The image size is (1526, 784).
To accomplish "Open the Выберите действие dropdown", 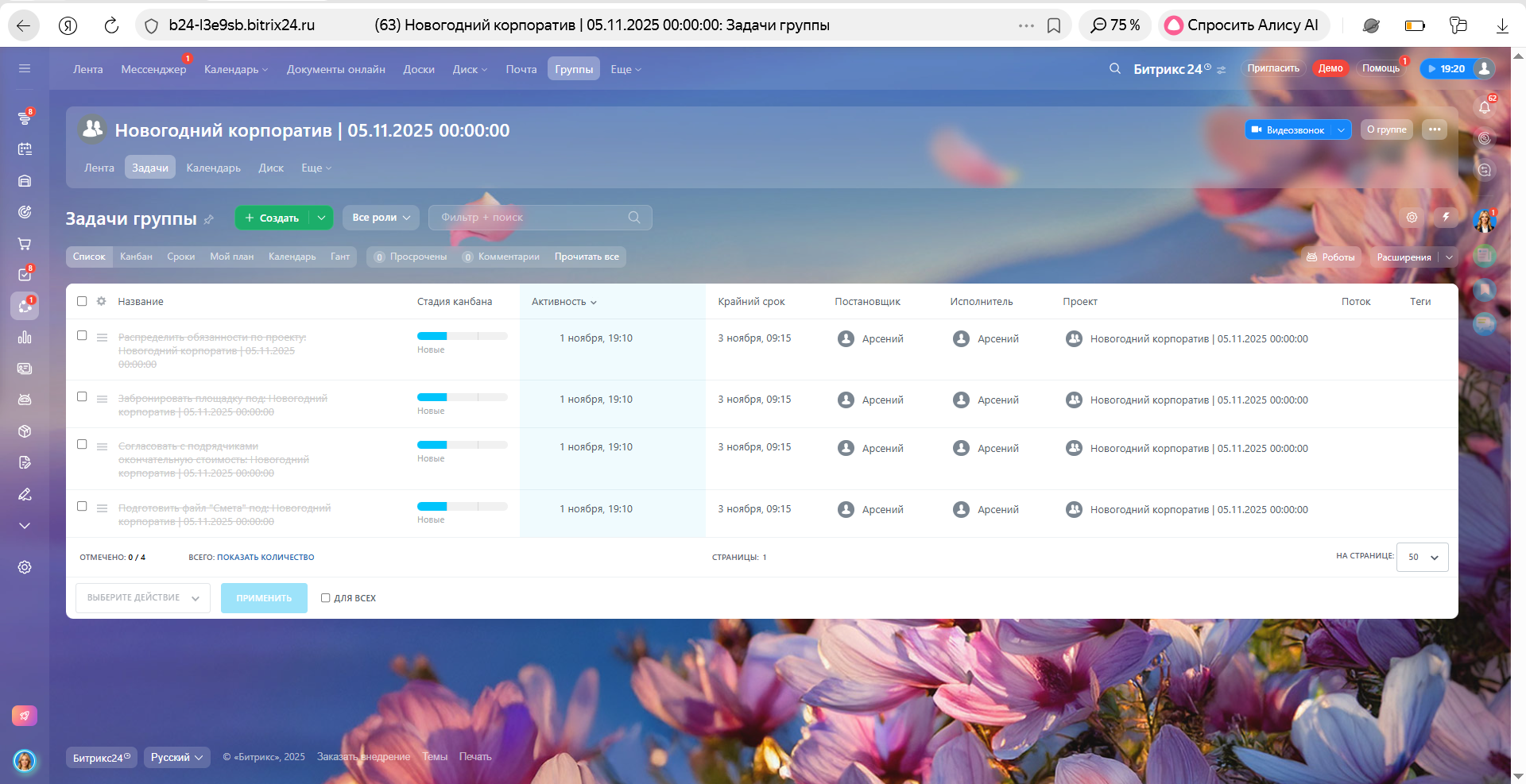I will click(143, 598).
